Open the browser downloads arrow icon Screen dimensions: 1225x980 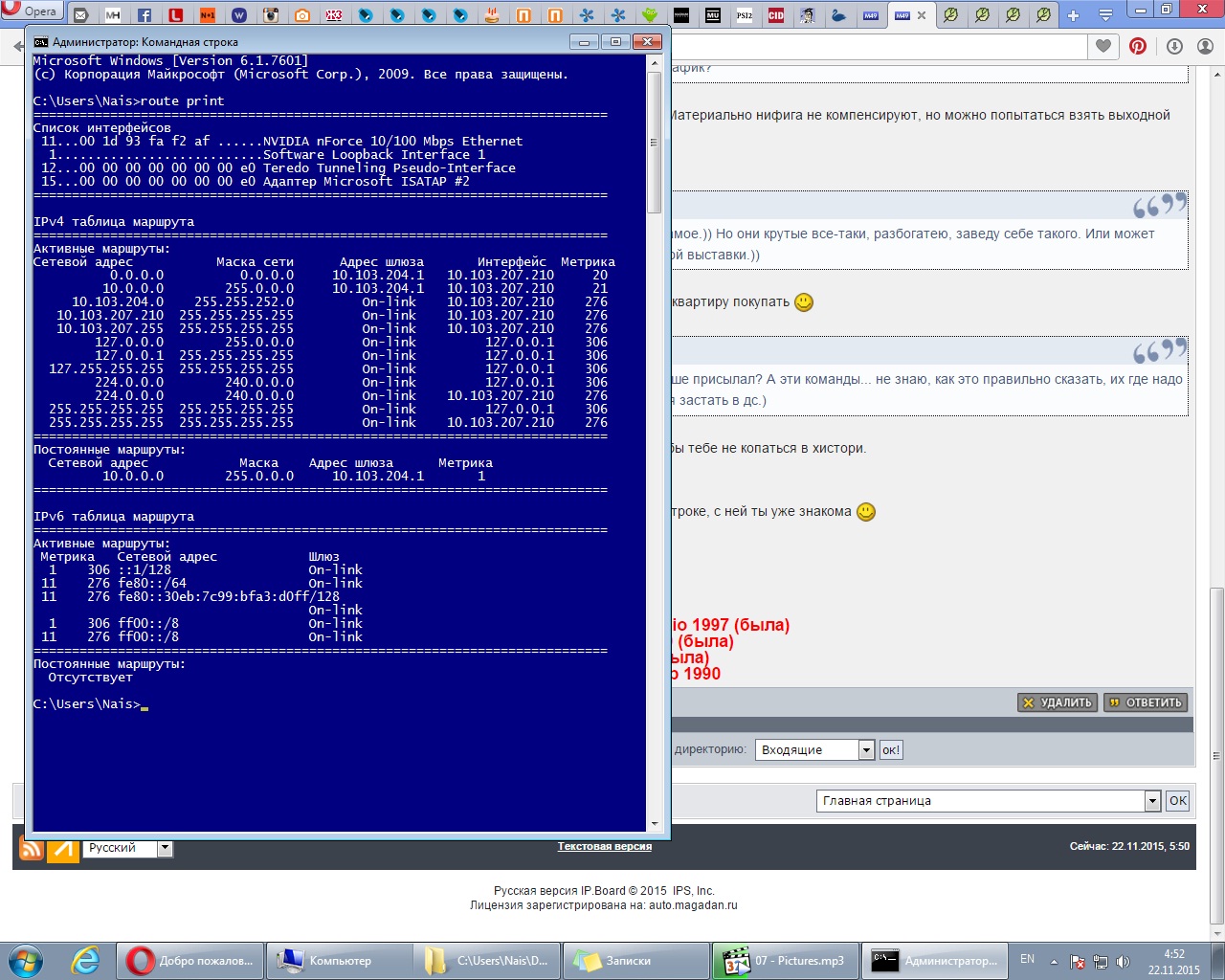pyautogui.click(x=1174, y=46)
